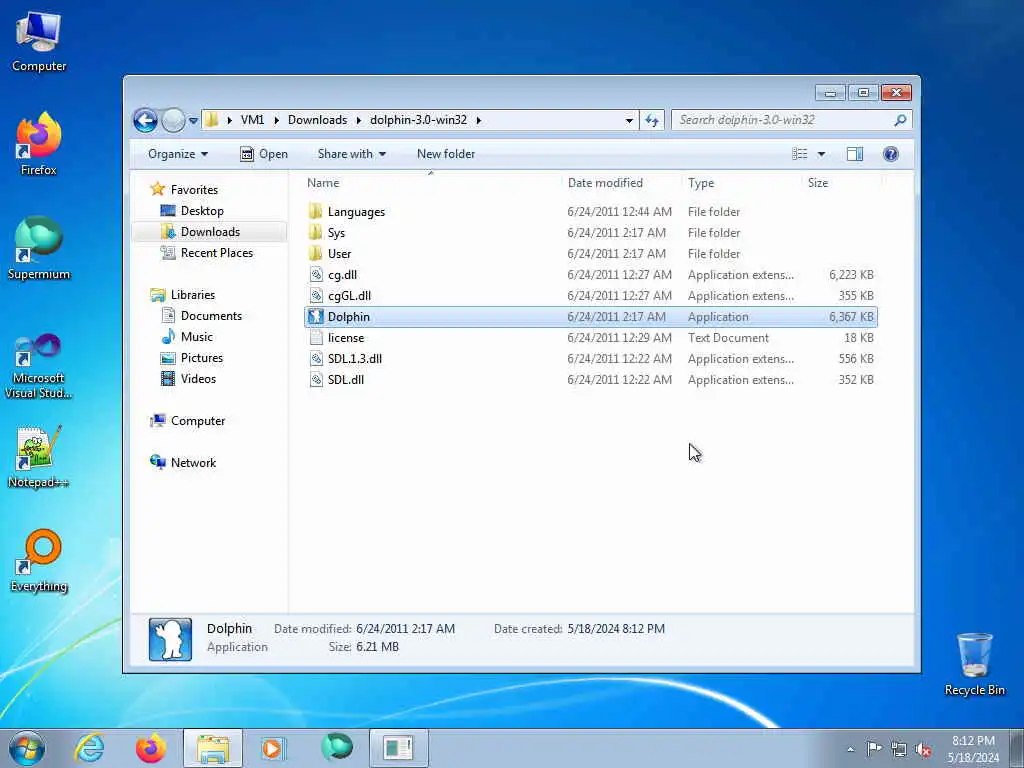Click Windows Media Player taskbar icon
This screenshot has width=1024, height=768.
tap(272, 748)
